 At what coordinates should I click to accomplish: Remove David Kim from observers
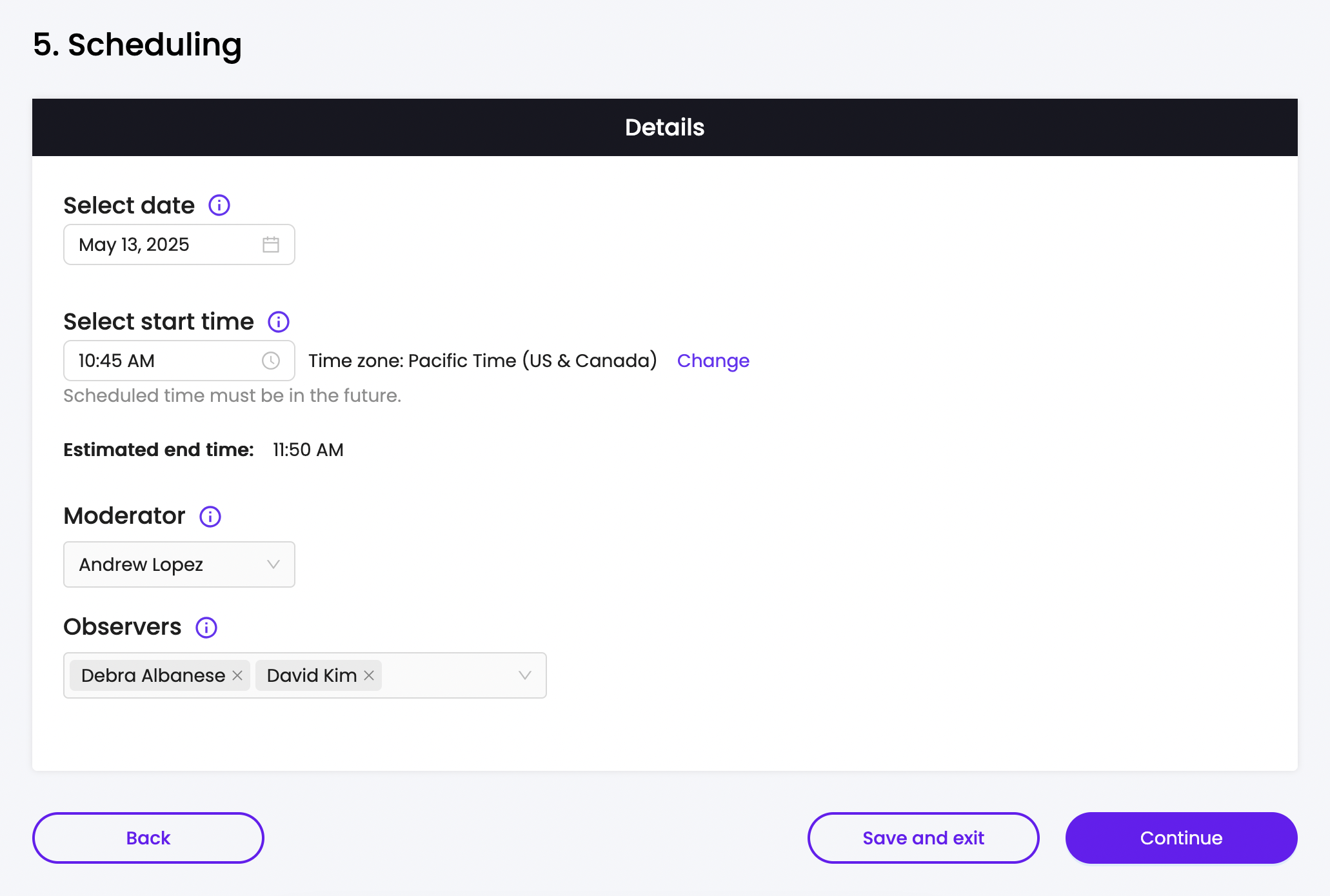[x=369, y=675]
